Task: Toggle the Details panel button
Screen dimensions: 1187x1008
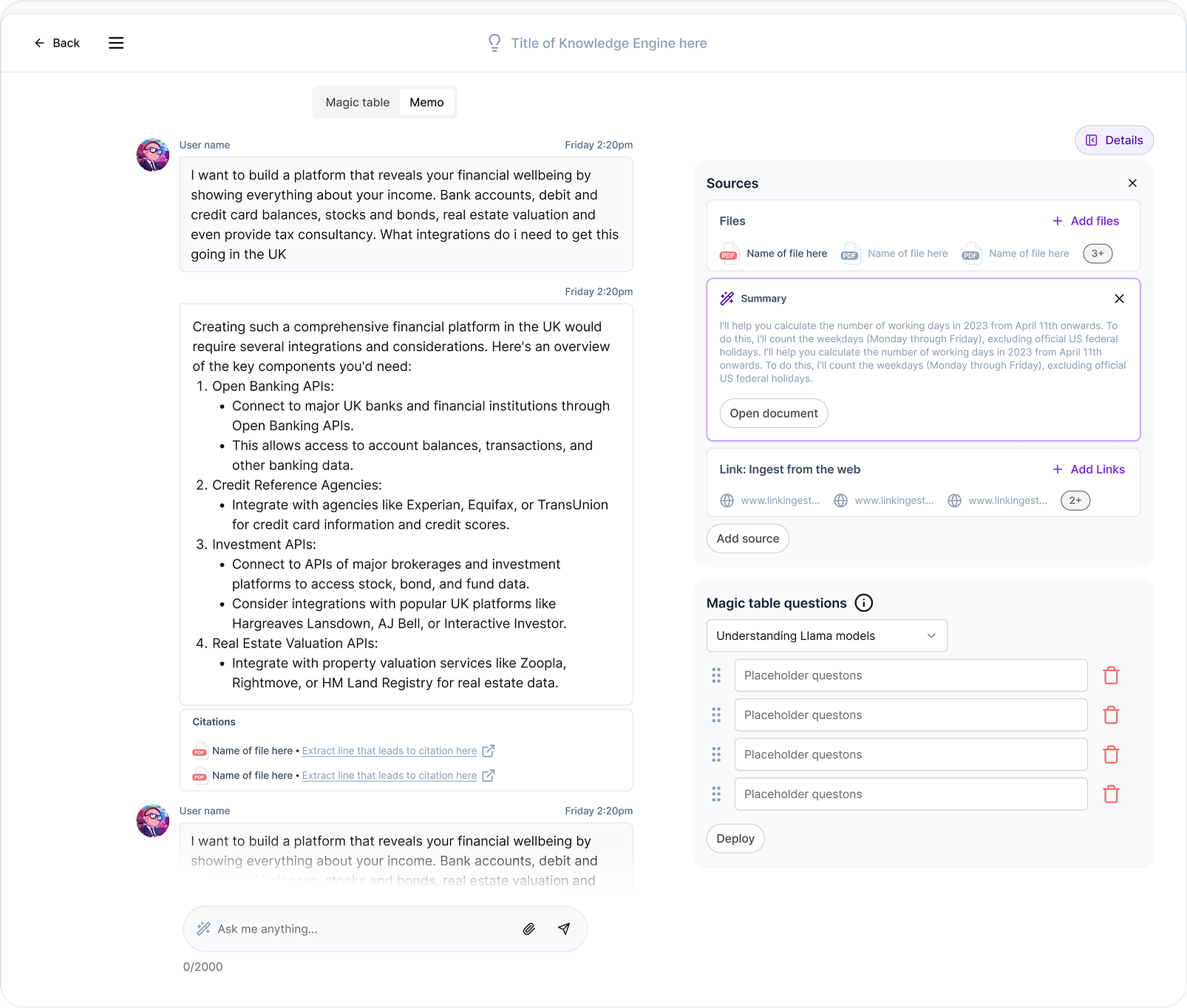Action: (1114, 140)
